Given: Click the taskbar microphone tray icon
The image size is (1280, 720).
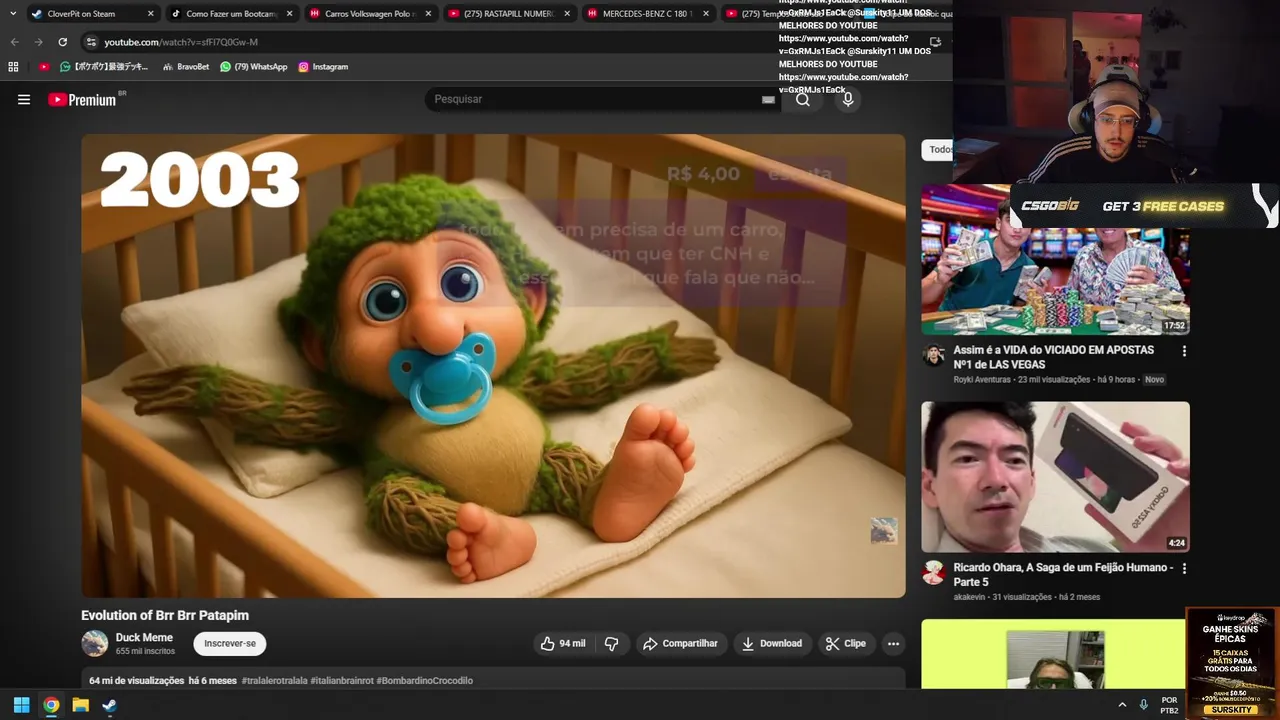Looking at the screenshot, I should tap(1144, 705).
